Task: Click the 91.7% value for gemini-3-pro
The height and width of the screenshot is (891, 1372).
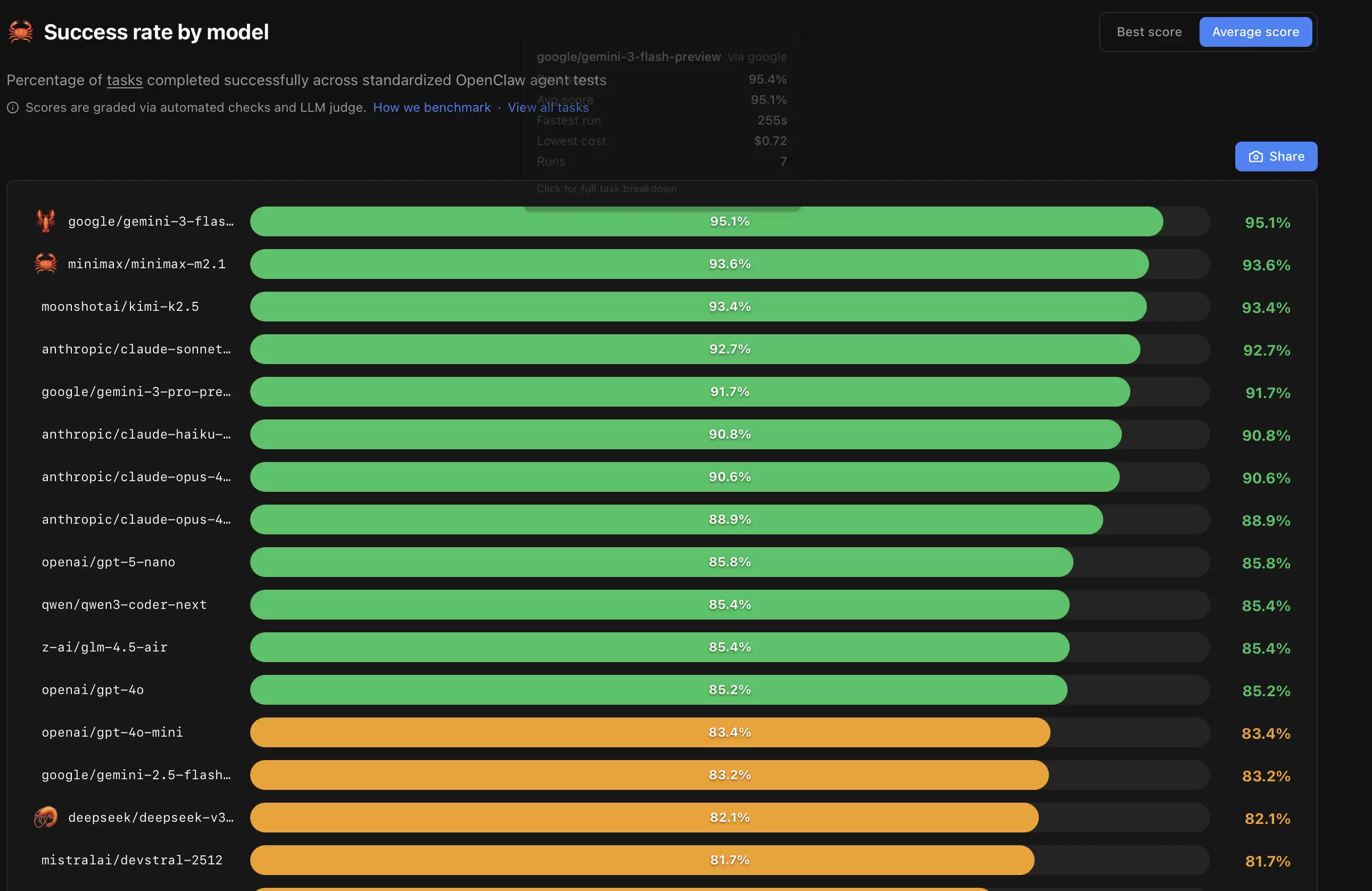Action: click(x=1267, y=393)
